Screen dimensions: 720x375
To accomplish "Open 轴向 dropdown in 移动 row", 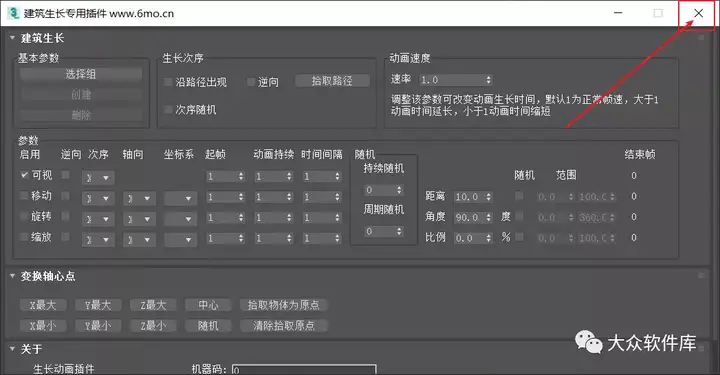I will coord(140,198).
